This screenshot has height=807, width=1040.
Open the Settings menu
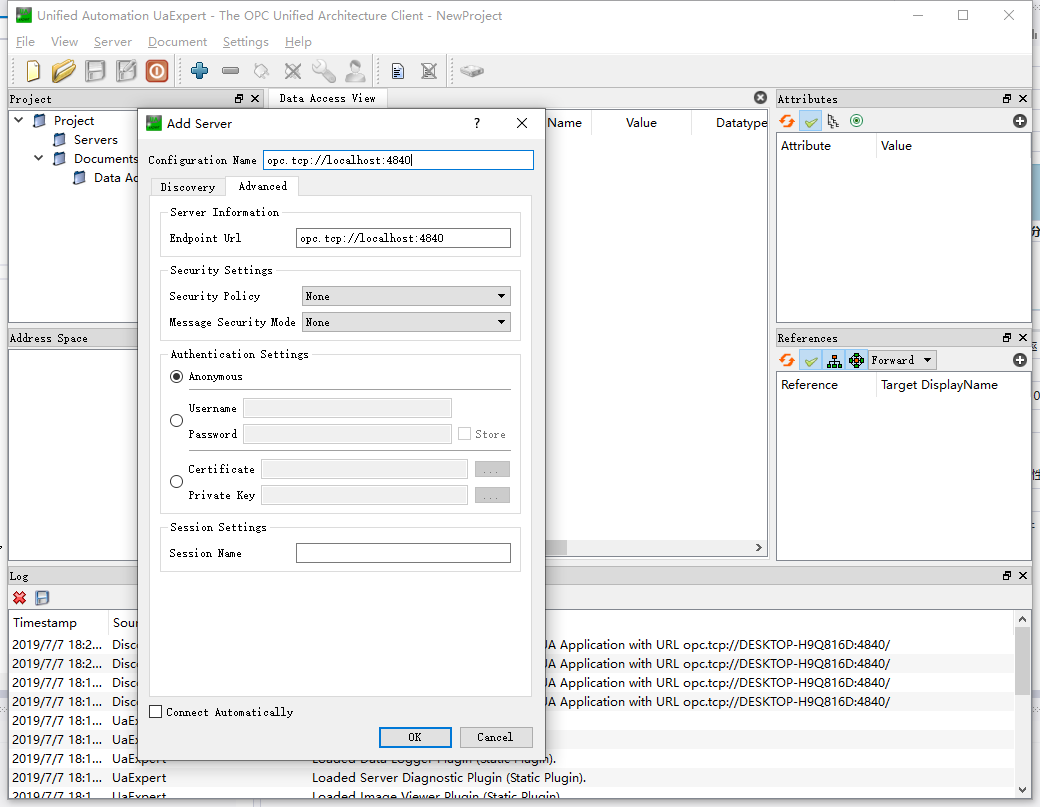245,42
